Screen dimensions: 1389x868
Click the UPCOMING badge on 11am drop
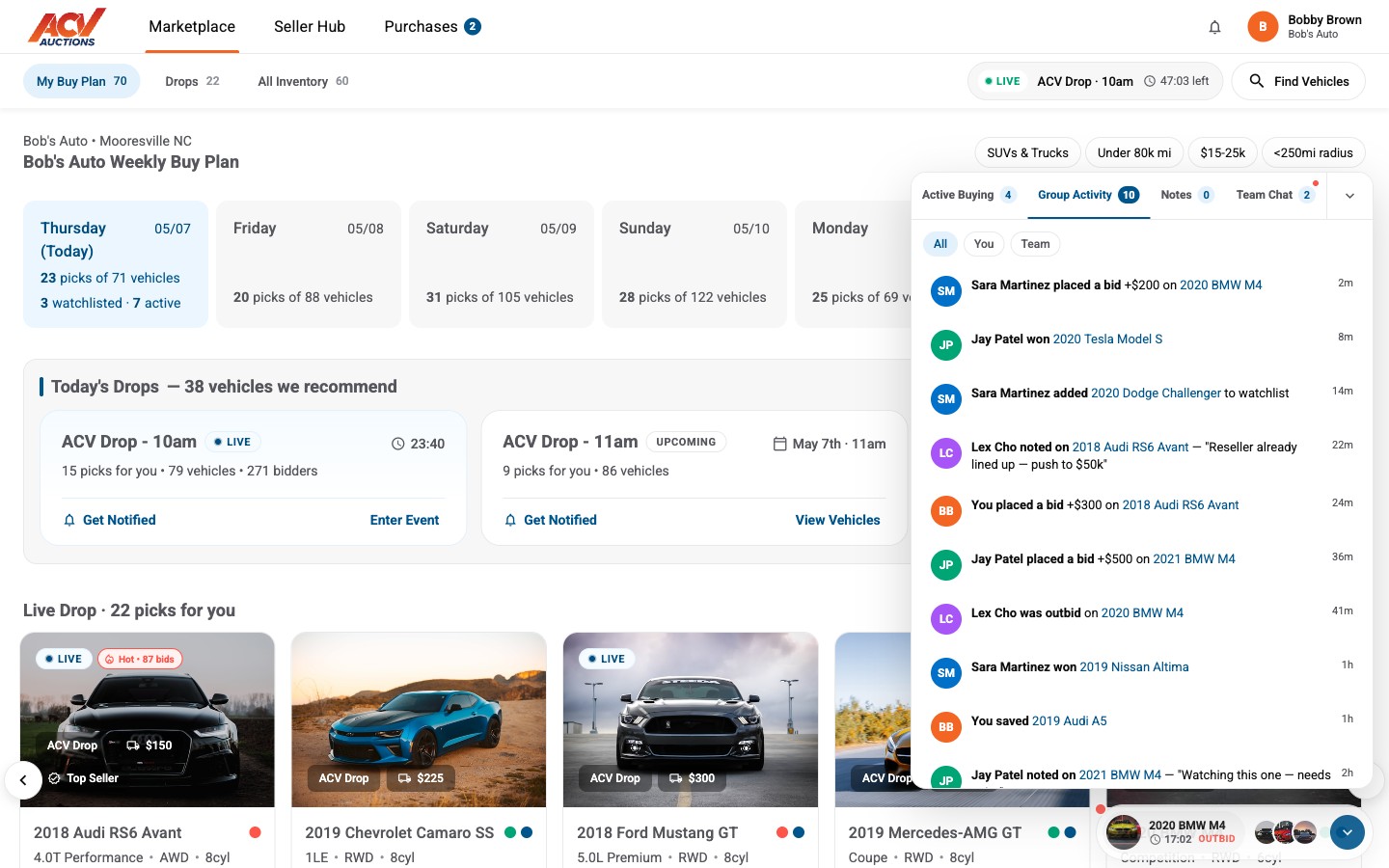click(x=686, y=442)
